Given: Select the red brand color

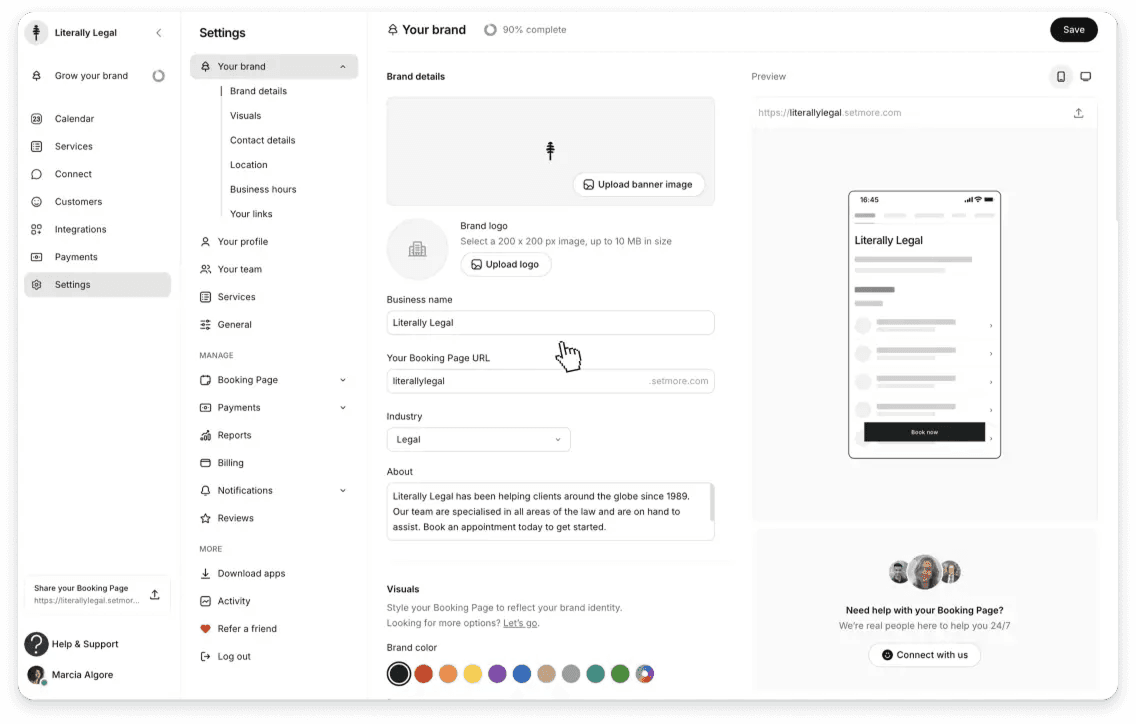Looking at the screenshot, I should 423,674.
